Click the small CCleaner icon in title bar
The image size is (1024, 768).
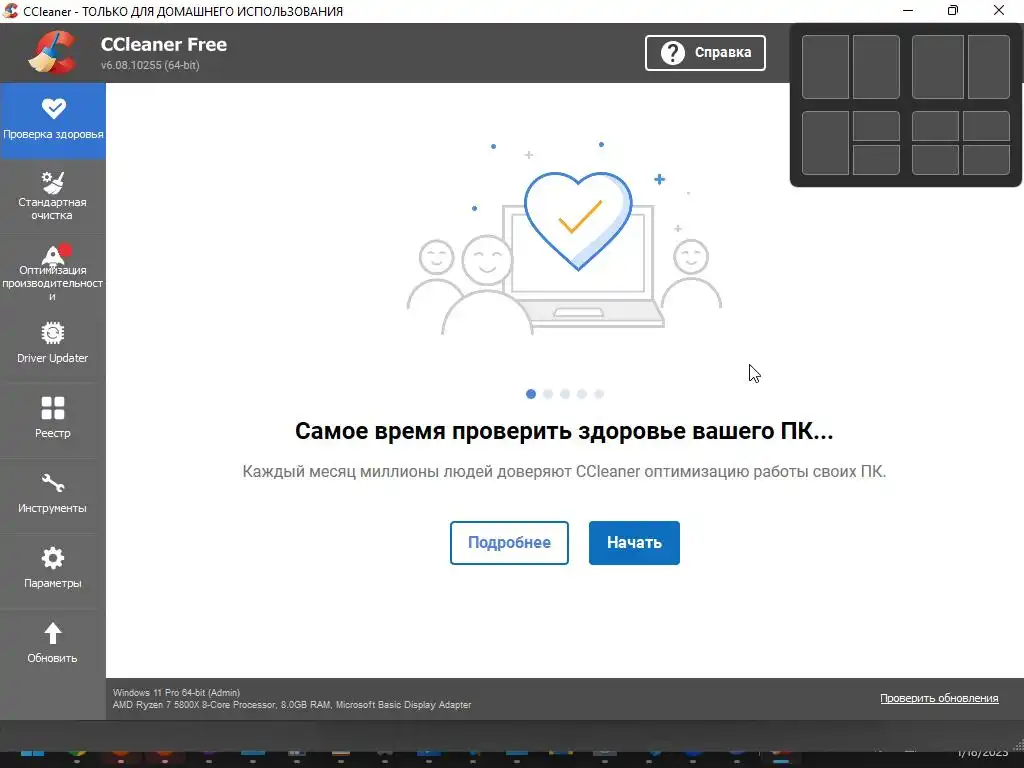[x=10, y=10]
